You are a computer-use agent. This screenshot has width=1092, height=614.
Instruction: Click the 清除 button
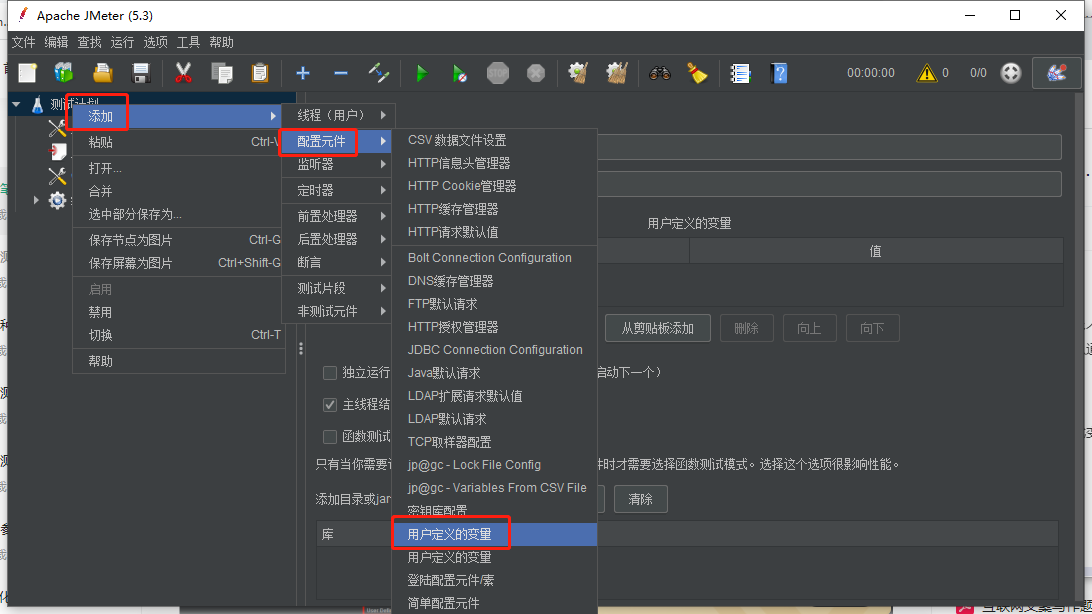pyautogui.click(x=641, y=499)
